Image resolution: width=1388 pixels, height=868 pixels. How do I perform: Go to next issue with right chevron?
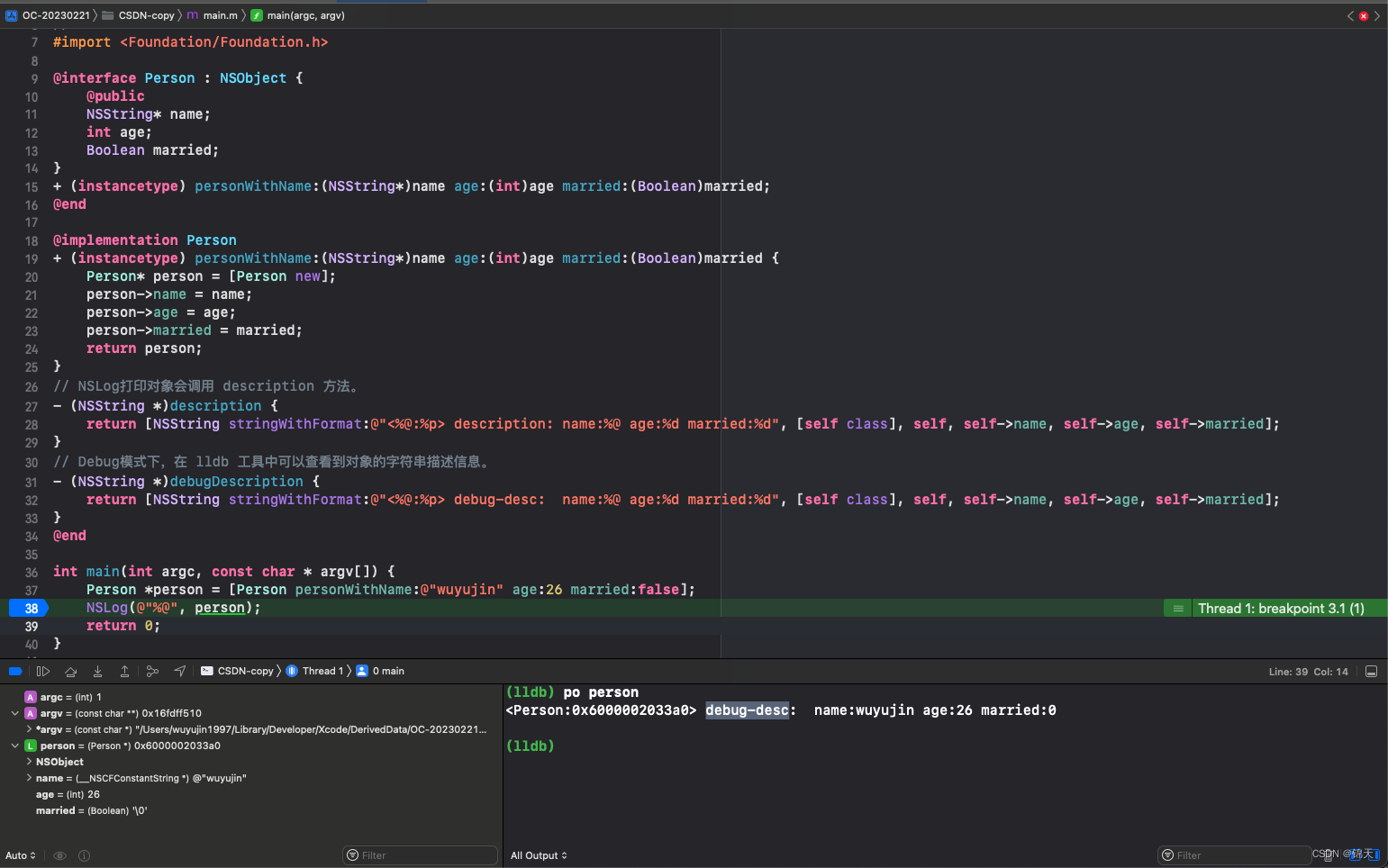pos(1377,16)
